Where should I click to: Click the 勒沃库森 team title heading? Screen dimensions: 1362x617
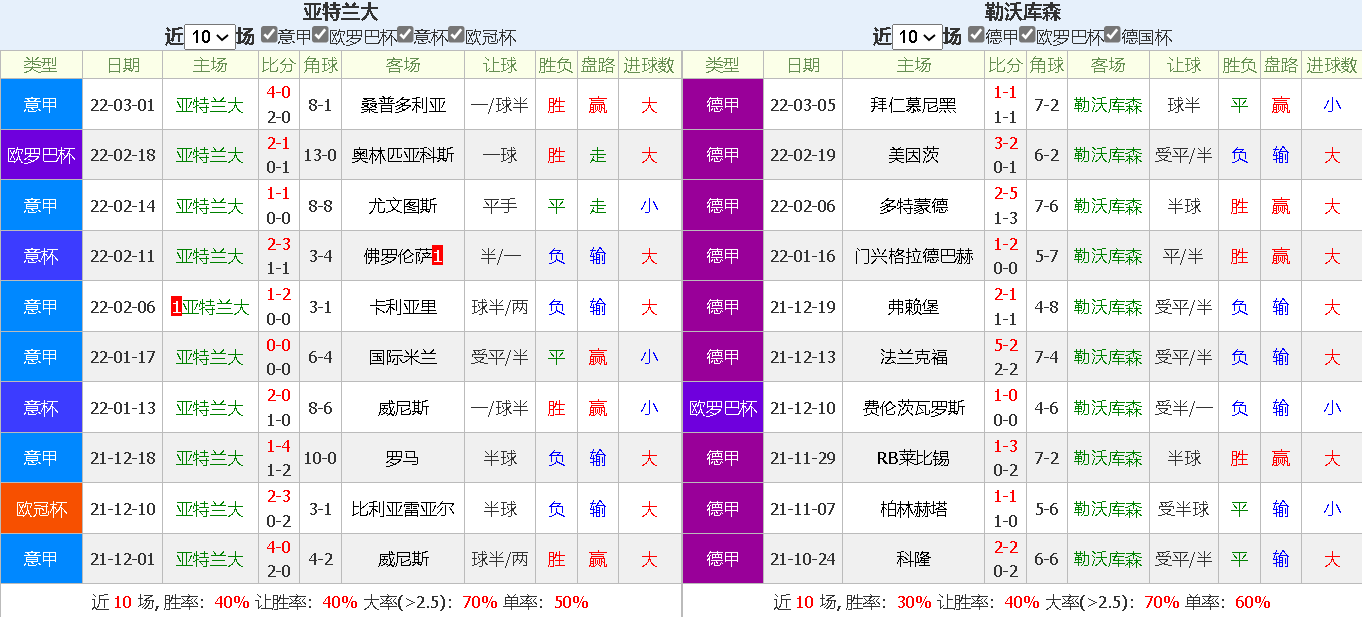tap(1022, 12)
